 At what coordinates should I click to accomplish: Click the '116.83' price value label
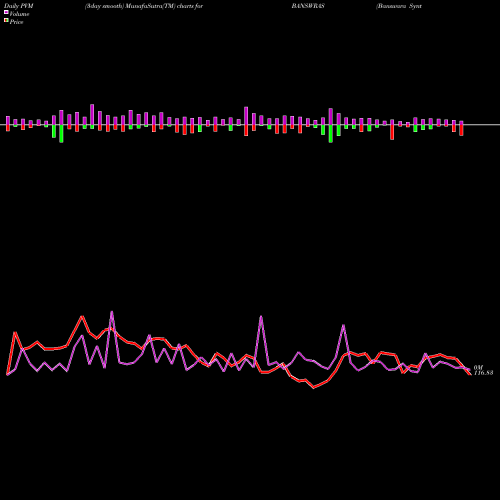point(483,373)
